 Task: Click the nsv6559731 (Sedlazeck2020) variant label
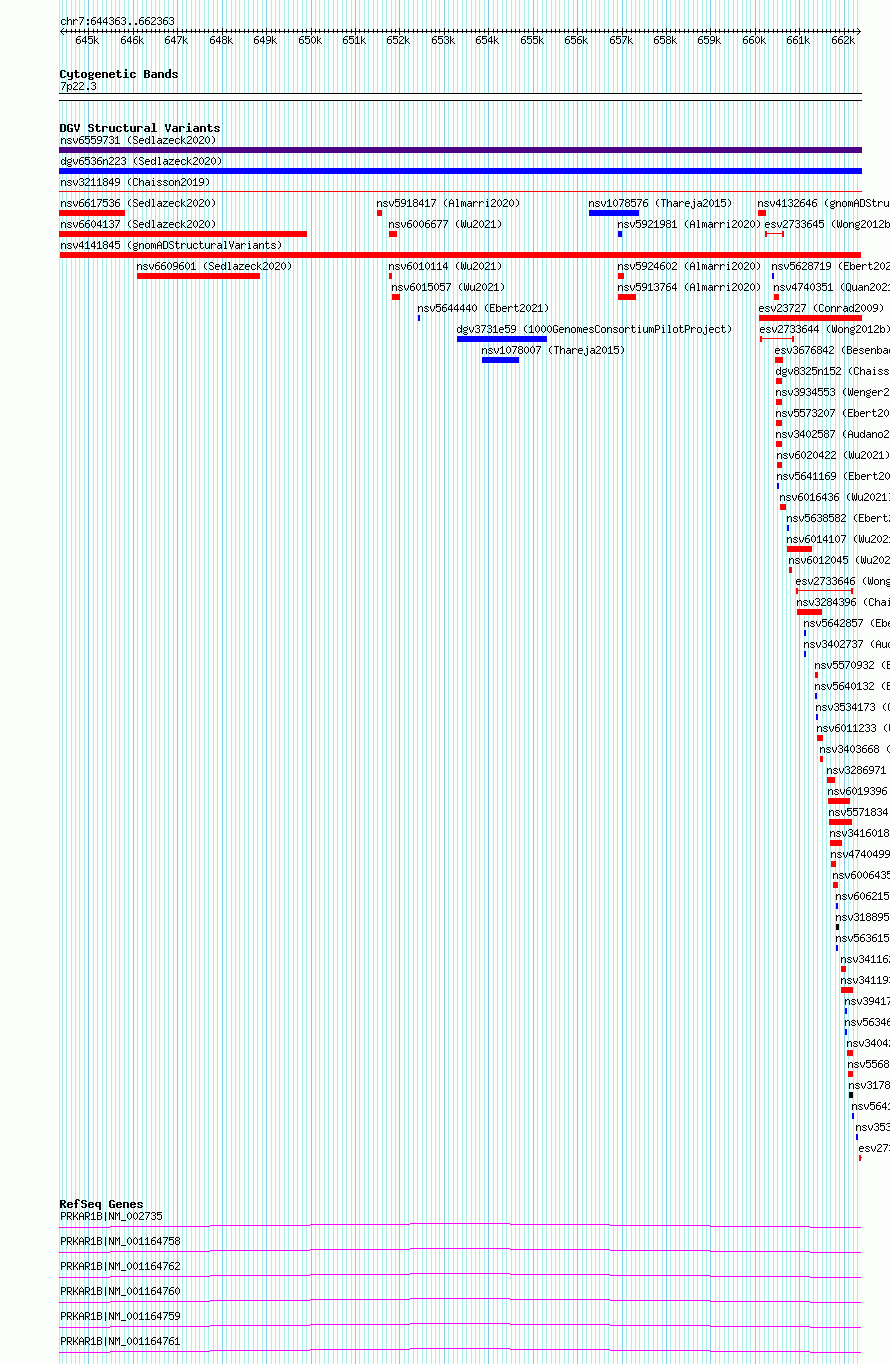pyautogui.click(x=137, y=140)
